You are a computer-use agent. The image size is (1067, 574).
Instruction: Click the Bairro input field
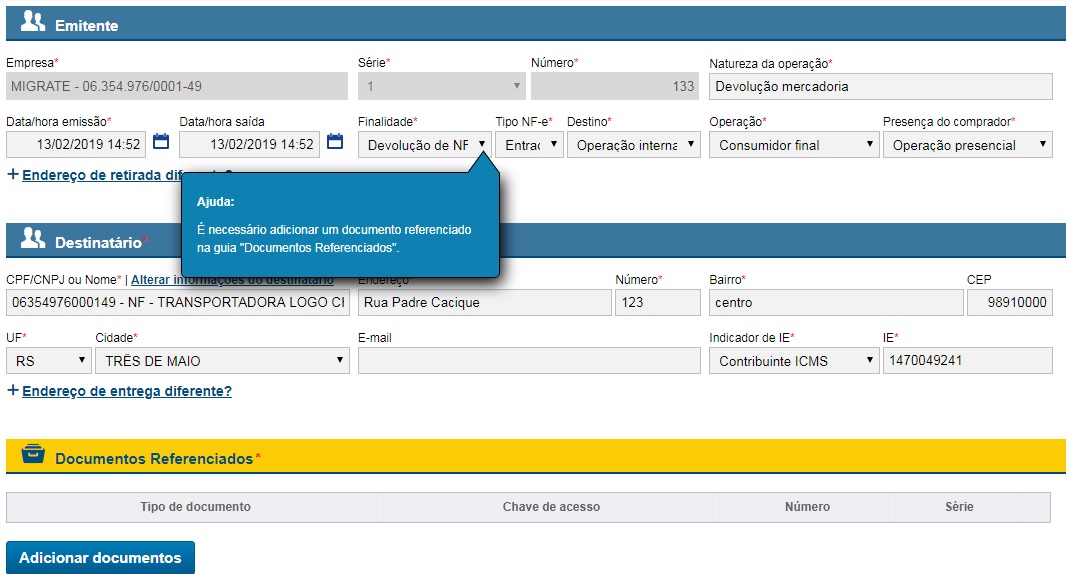point(835,302)
